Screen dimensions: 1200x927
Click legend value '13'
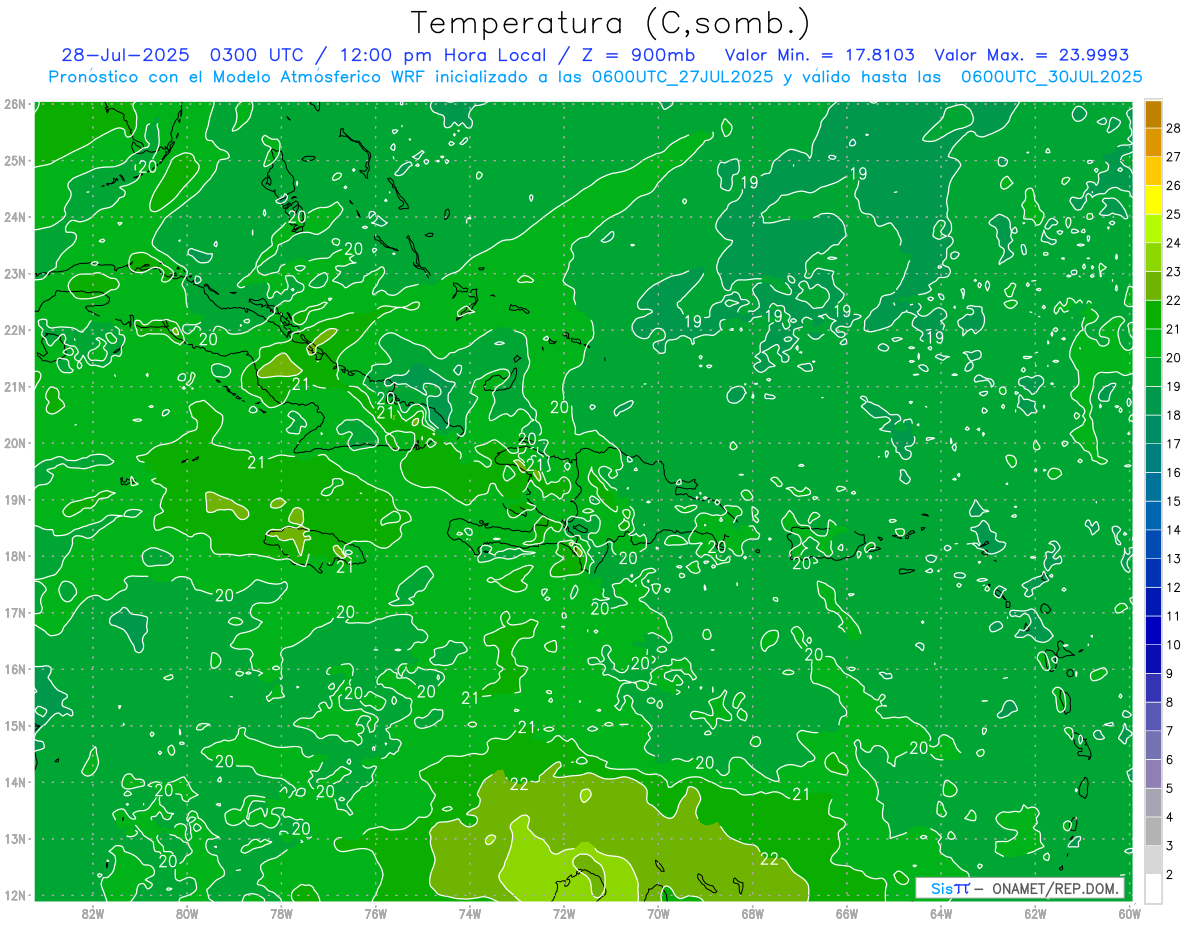point(1173,559)
